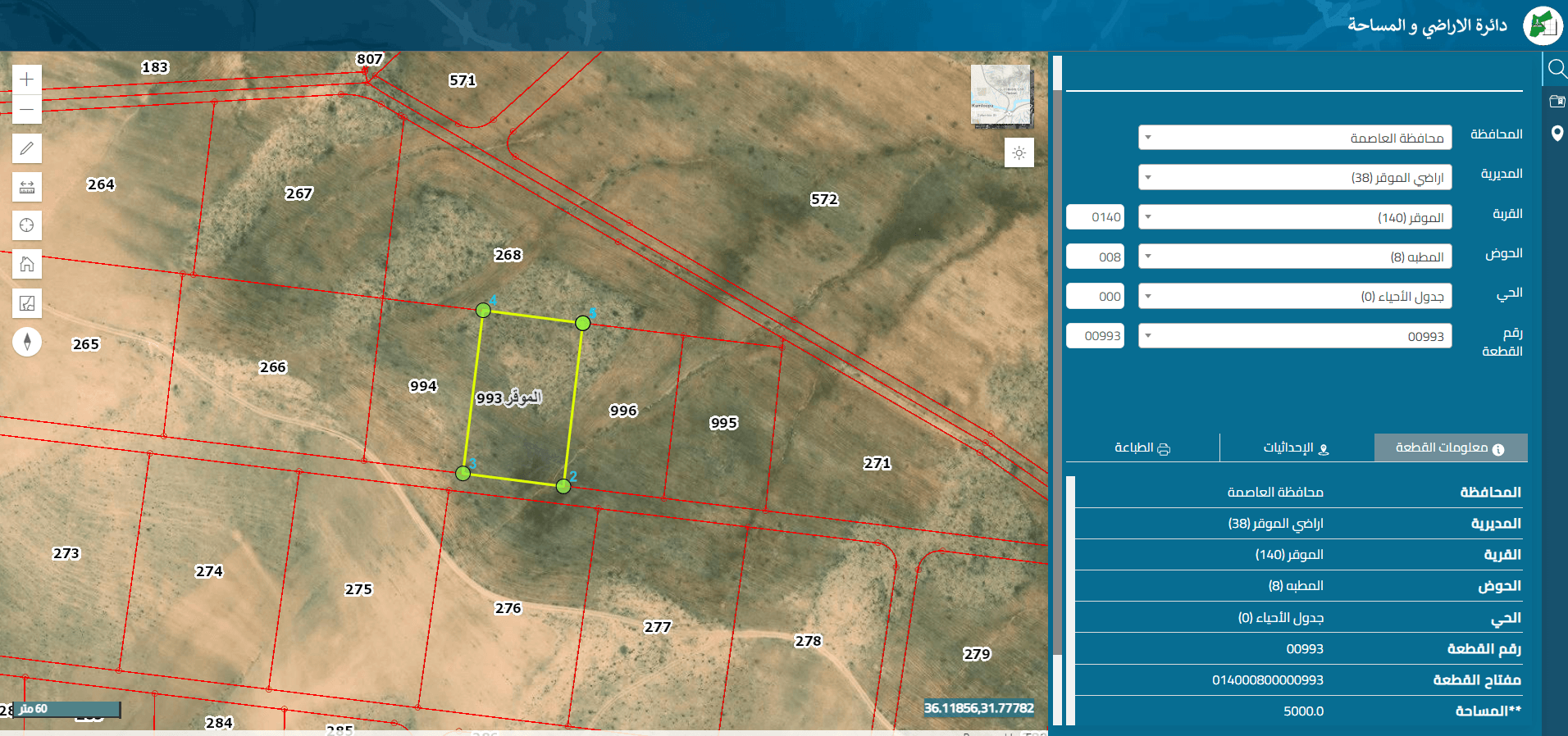
Task: Click parcel 994 label on map
Action: 423,386
